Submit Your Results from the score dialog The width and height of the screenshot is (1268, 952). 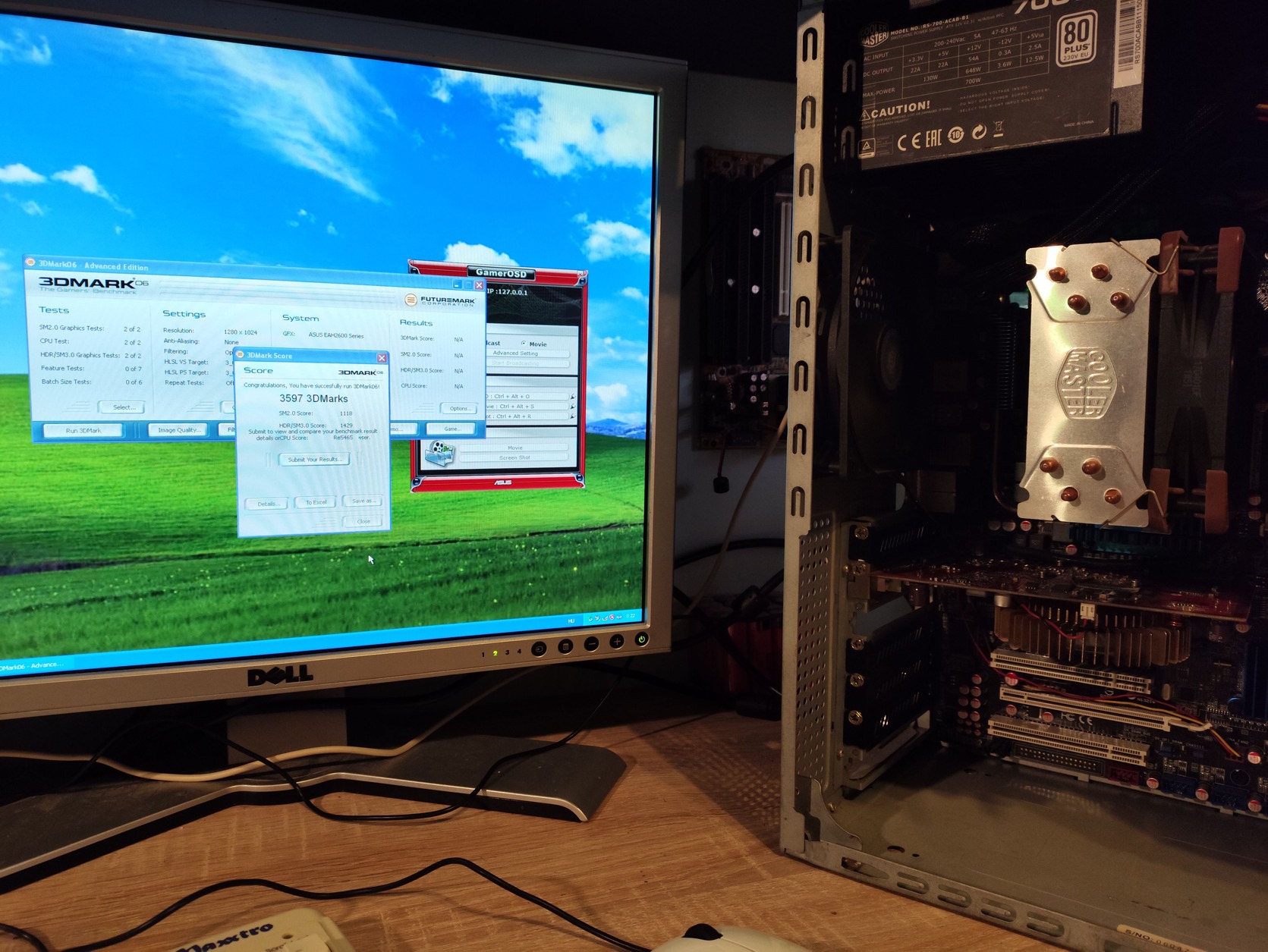pyautogui.click(x=315, y=459)
